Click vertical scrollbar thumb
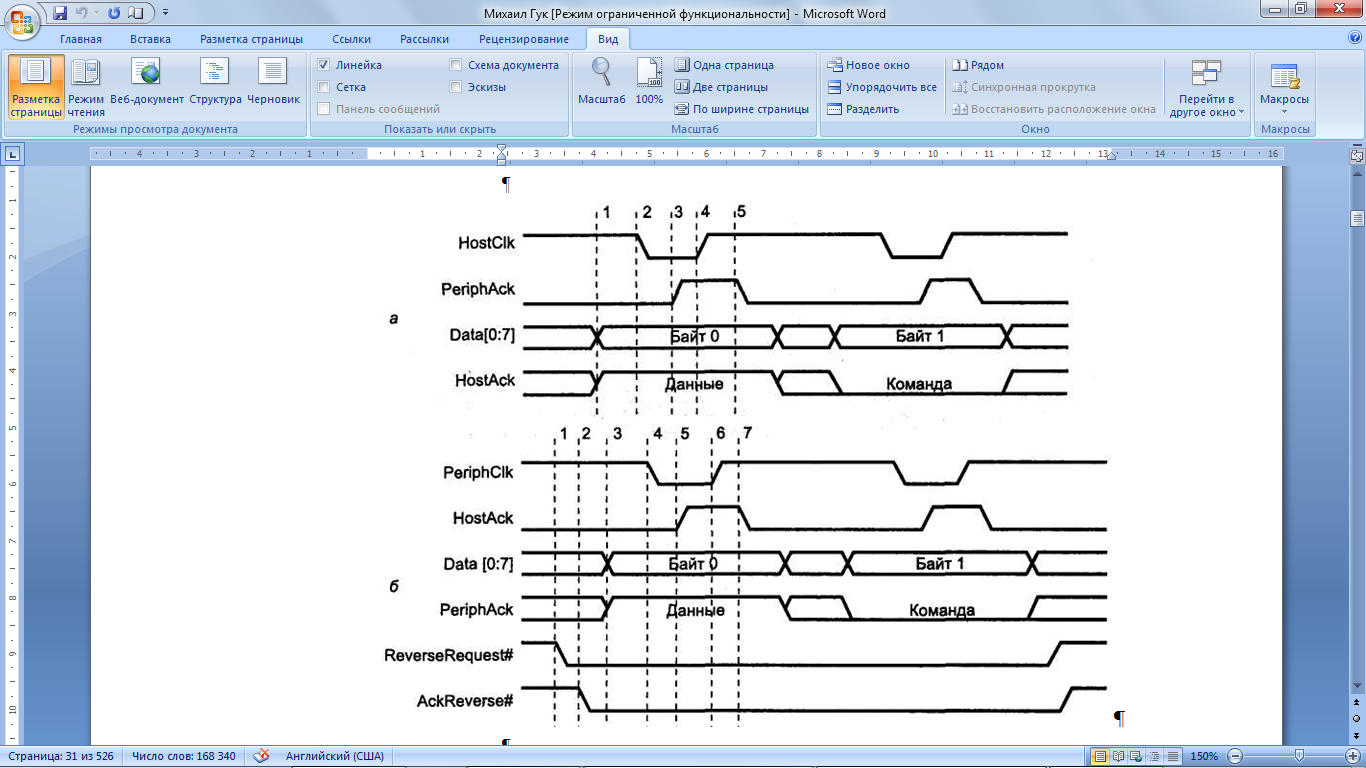1366x768 pixels. pos(1357,219)
